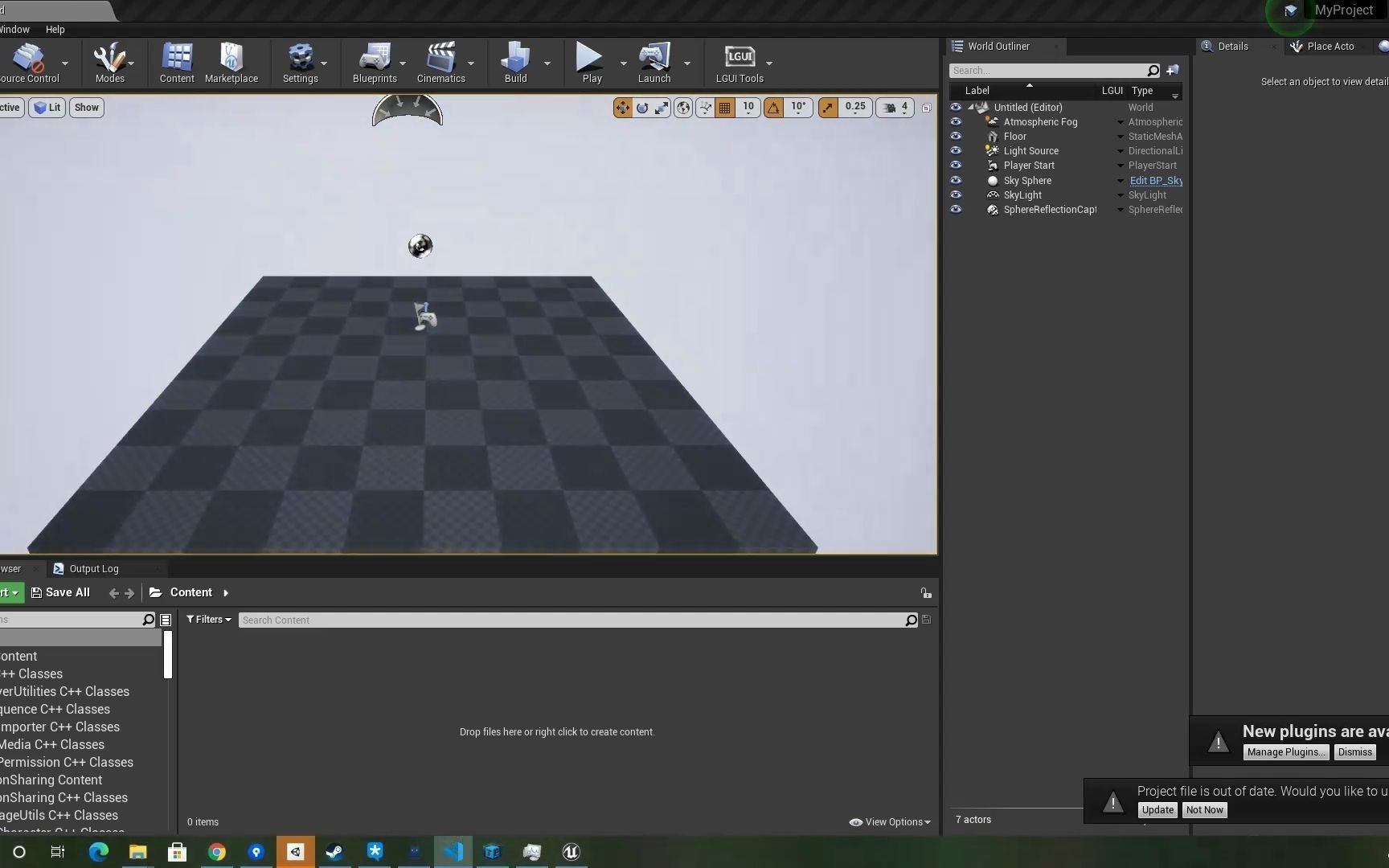Select the scale gizmo tool
Viewport: 1389px width, 868px height.
[662, 108]
